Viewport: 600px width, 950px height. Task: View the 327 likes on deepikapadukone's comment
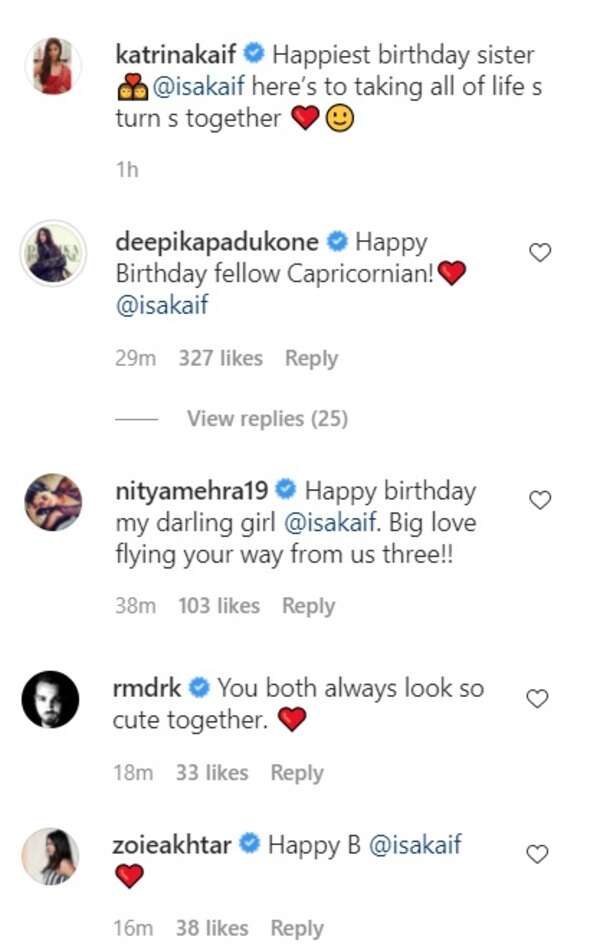[220, 358]
